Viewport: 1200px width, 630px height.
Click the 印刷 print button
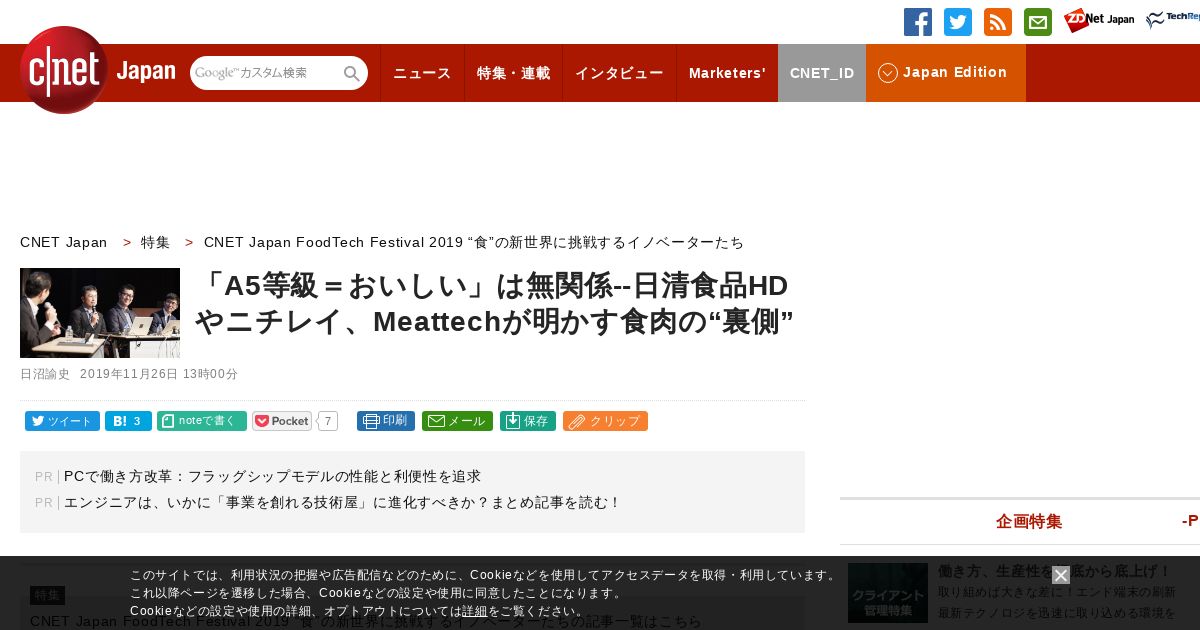386,421
